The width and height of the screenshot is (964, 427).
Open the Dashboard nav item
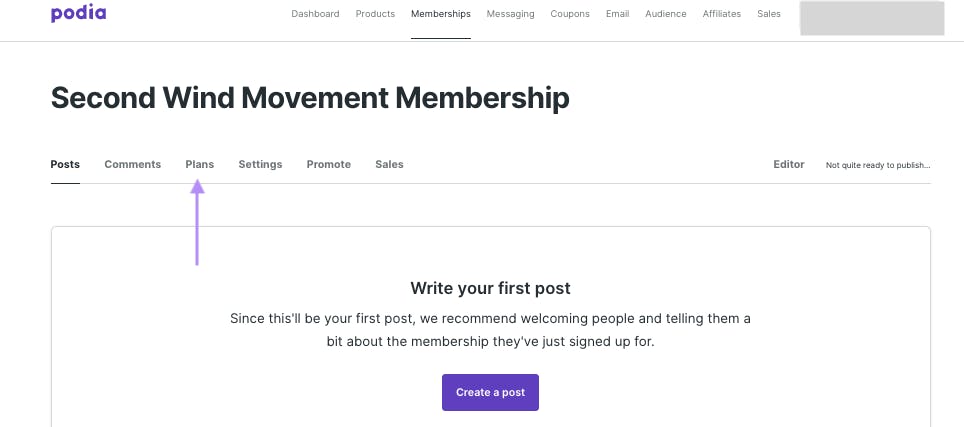tap(315, 14)
